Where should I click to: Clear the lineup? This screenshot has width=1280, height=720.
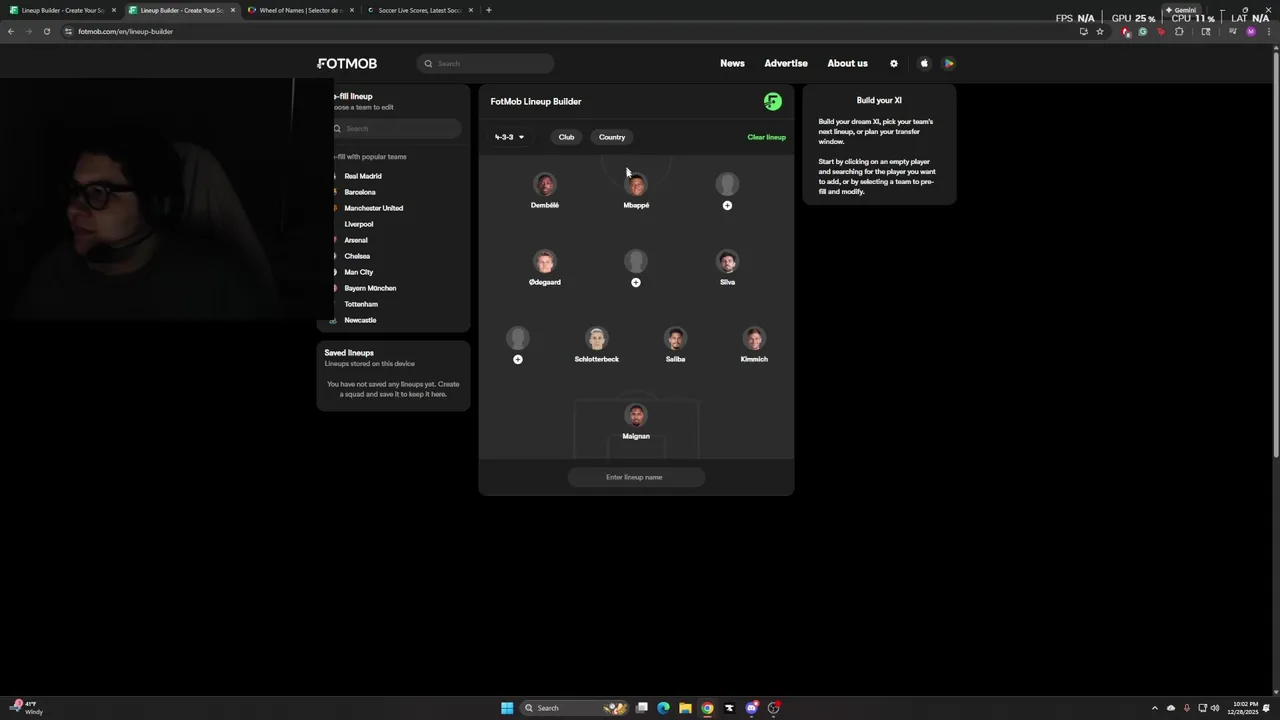[766, 137]
